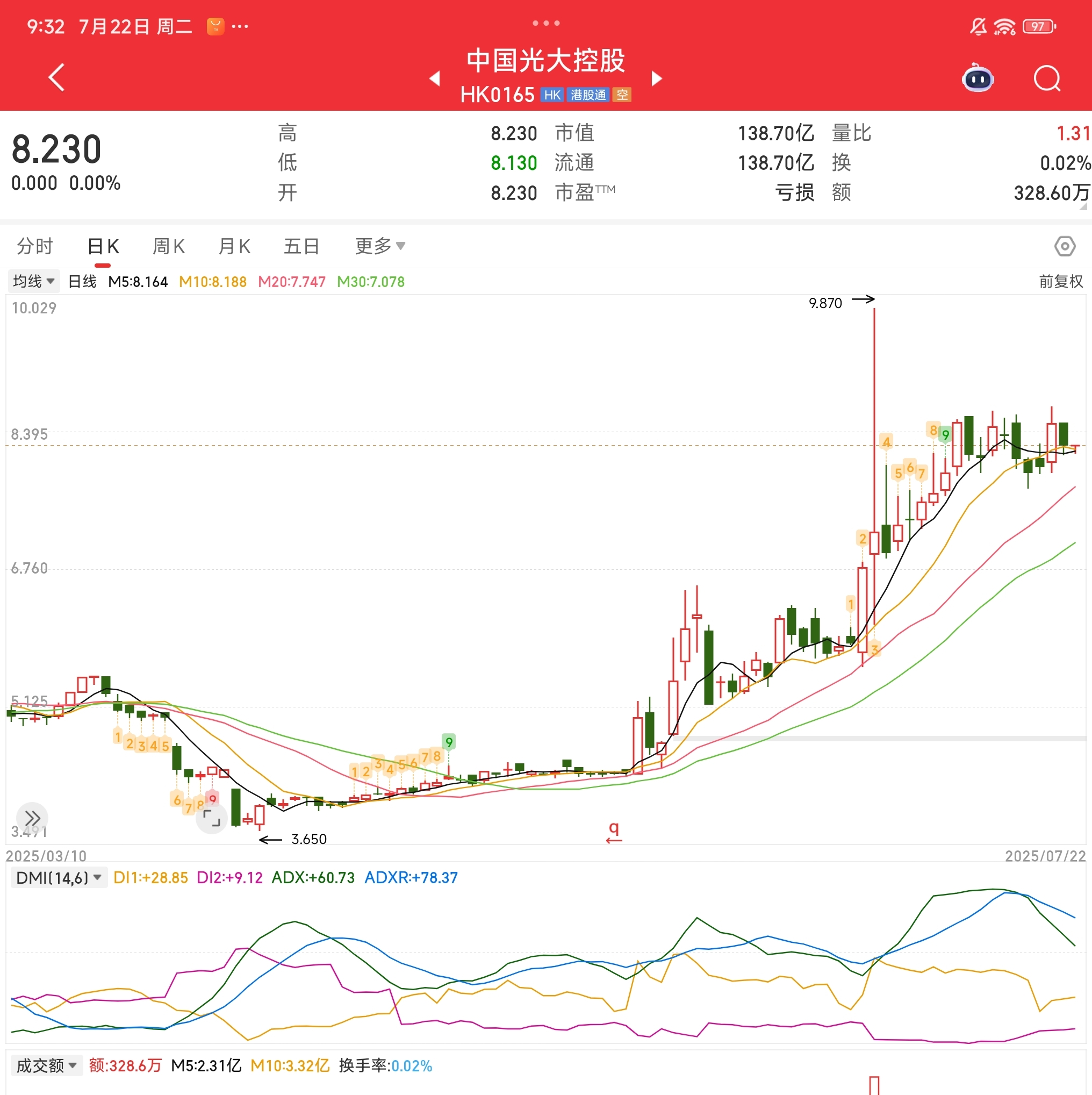This screenshot has height=1095, width=1092.
Task: Tap the HK market badge
Action: [x=552, y=95]
